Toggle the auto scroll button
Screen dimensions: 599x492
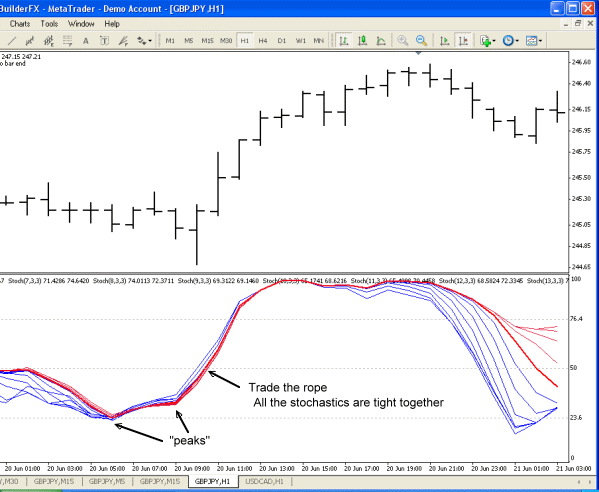[445, 40]
